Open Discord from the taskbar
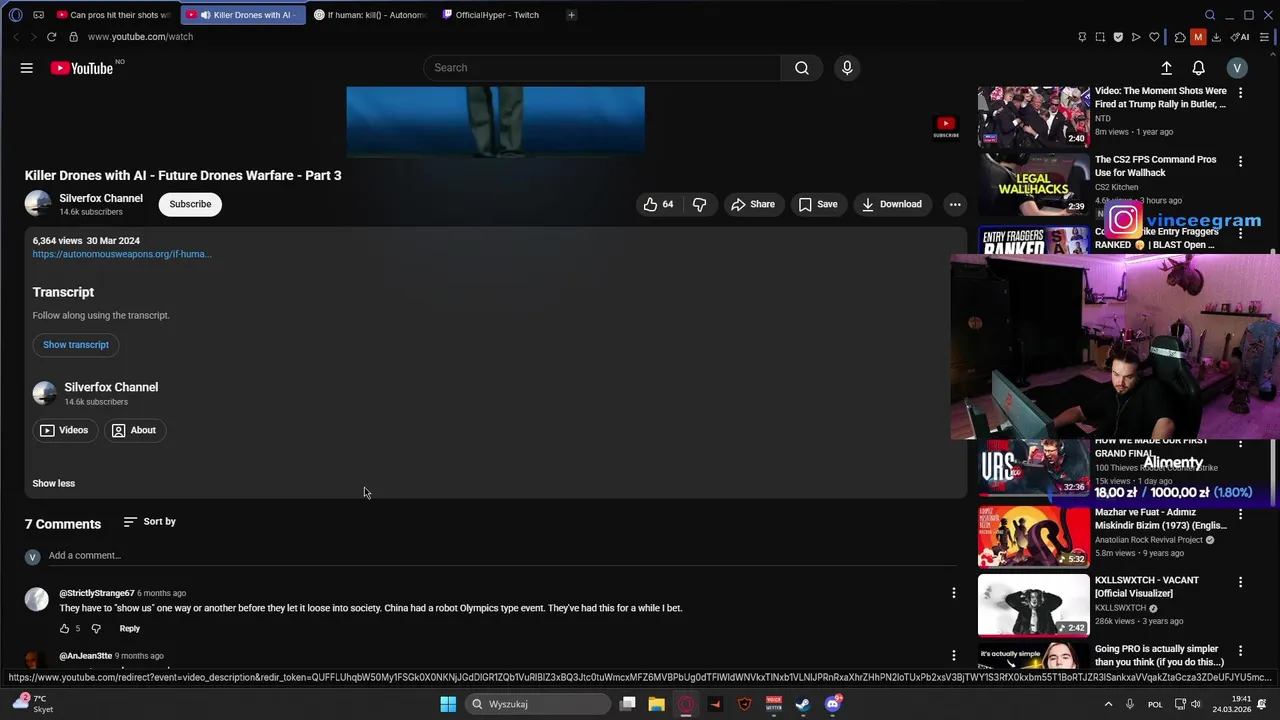Viewport: 1280px width, 720px height. [x=832, y=704]
